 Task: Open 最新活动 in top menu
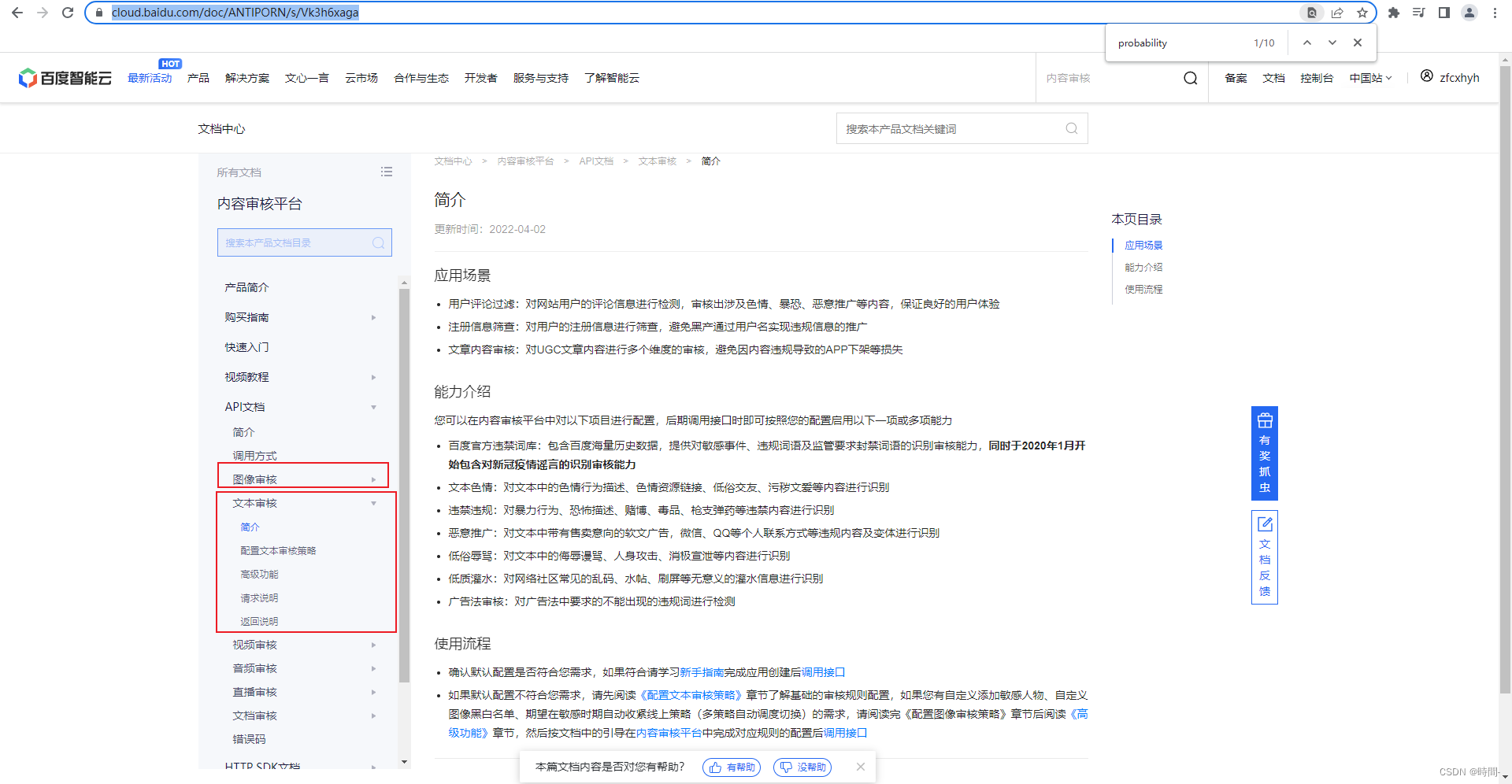(150, 78)
